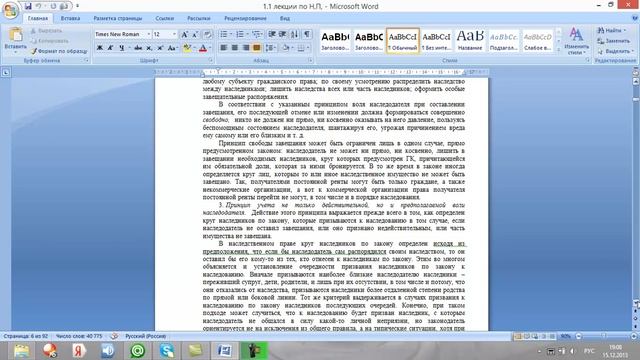640x360 pixels.
Task: Decrease paragraph indent
Action: pos(272,34)
